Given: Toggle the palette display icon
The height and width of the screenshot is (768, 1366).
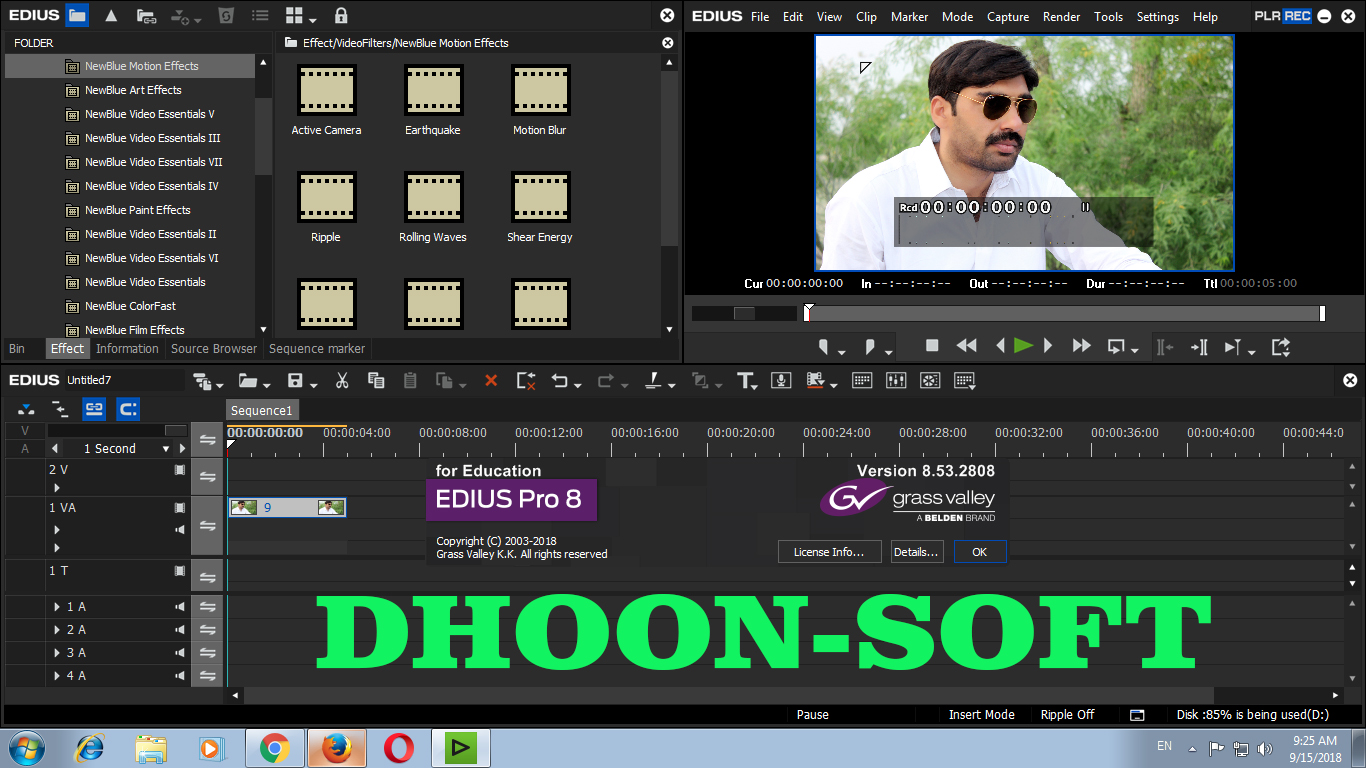Looking at the screenshot, I should pyautogui.click(x=964, y=380).
